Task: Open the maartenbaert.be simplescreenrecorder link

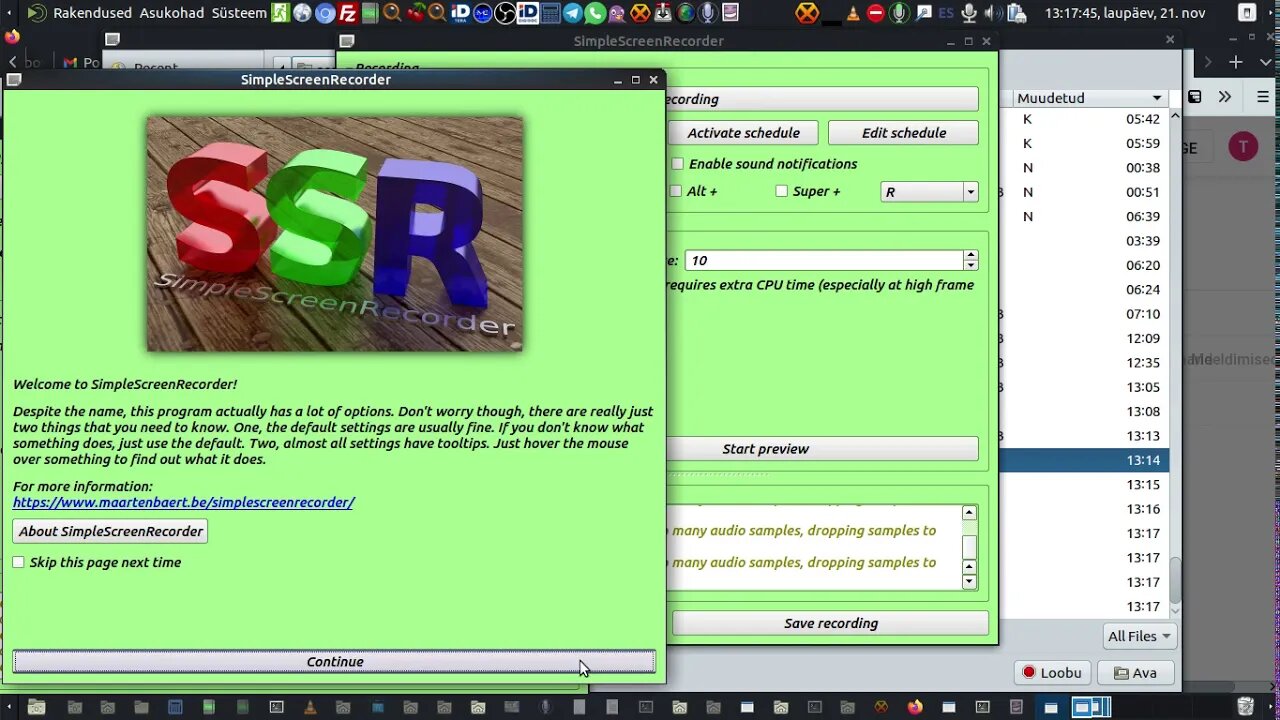Action: (x=183, y=502)
